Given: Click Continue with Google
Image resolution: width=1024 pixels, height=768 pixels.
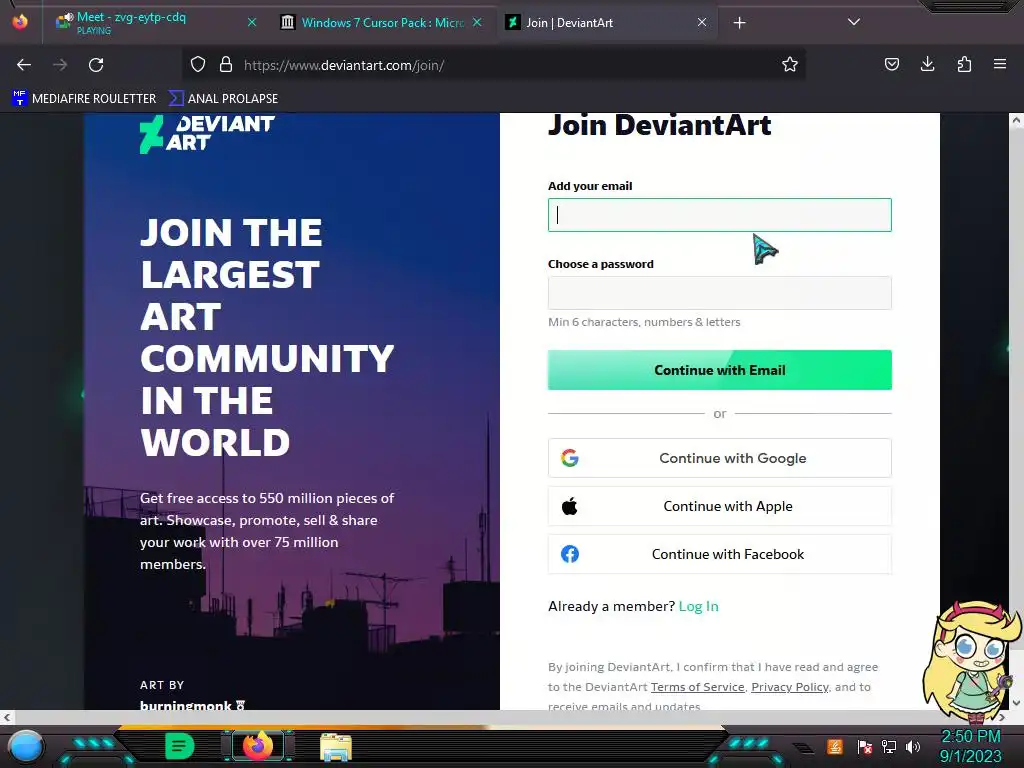Looking at the screenshot, I should 720,458.
